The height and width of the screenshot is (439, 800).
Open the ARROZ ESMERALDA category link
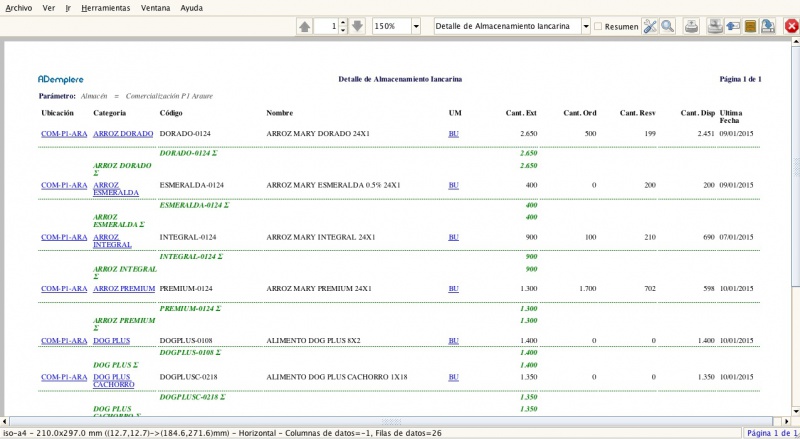(116, 189)
